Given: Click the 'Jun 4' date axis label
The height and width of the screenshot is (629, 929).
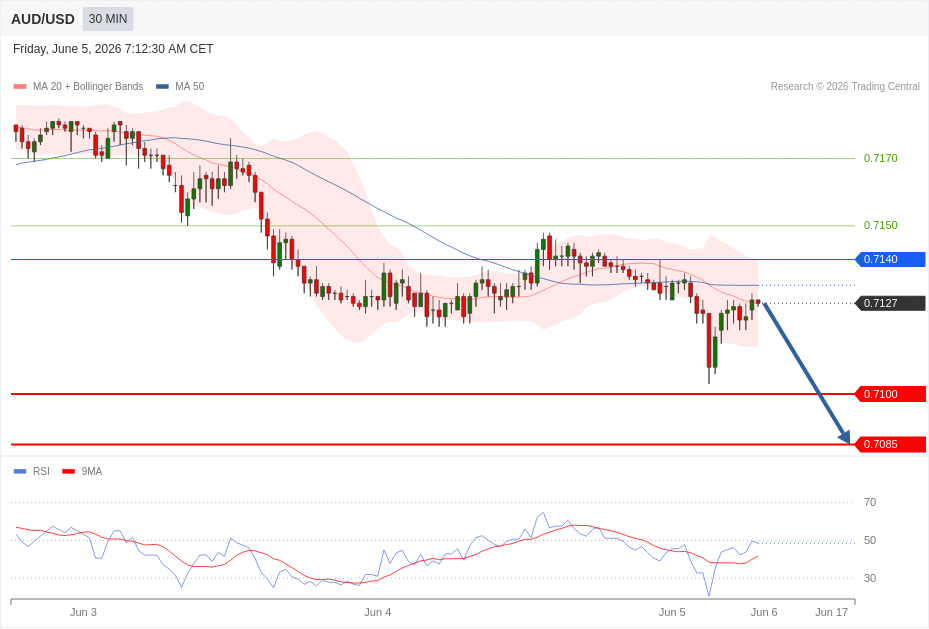Looking at the screenshot, I should 377,612.
